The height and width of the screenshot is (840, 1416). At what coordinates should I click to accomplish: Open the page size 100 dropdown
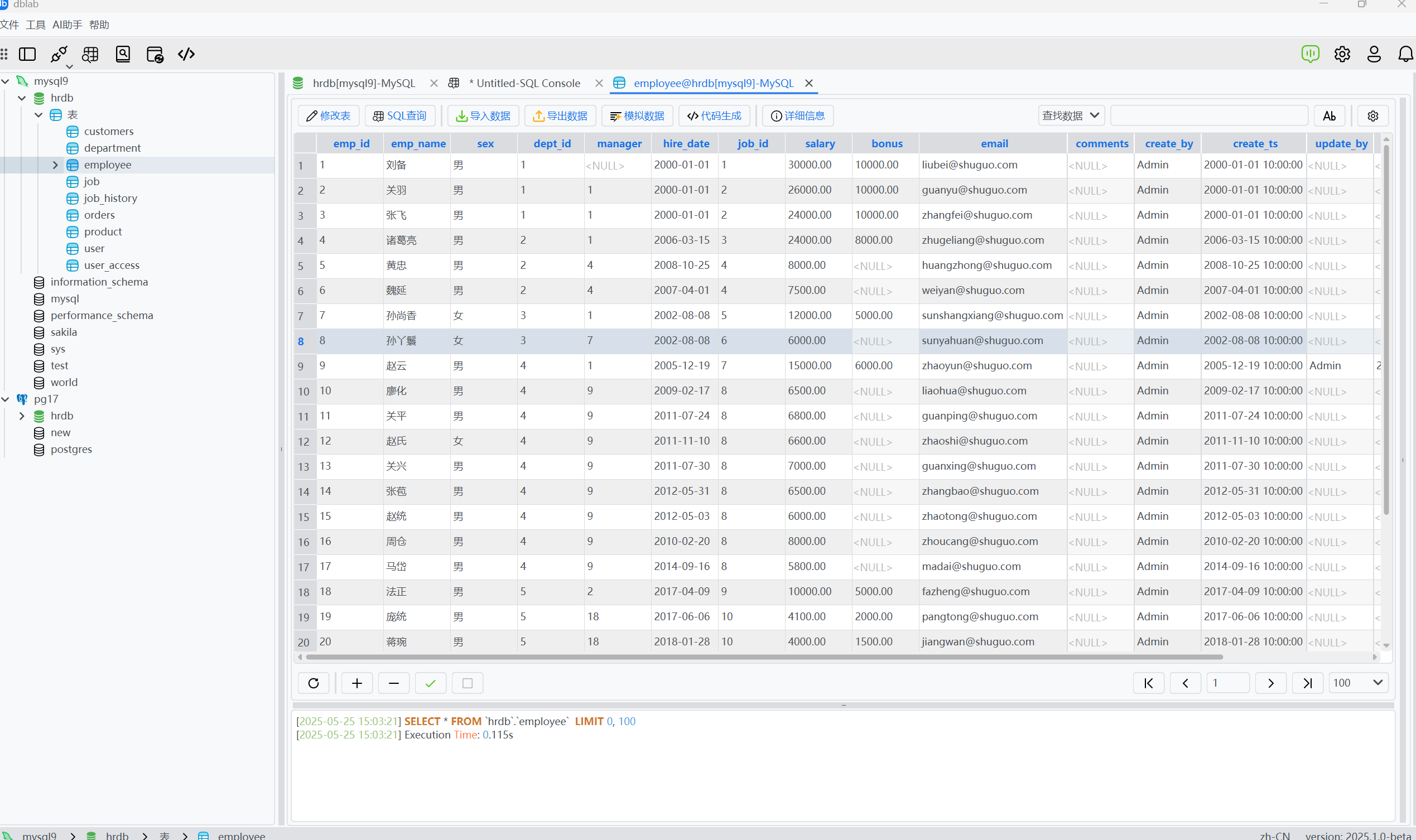(1358, 683)
